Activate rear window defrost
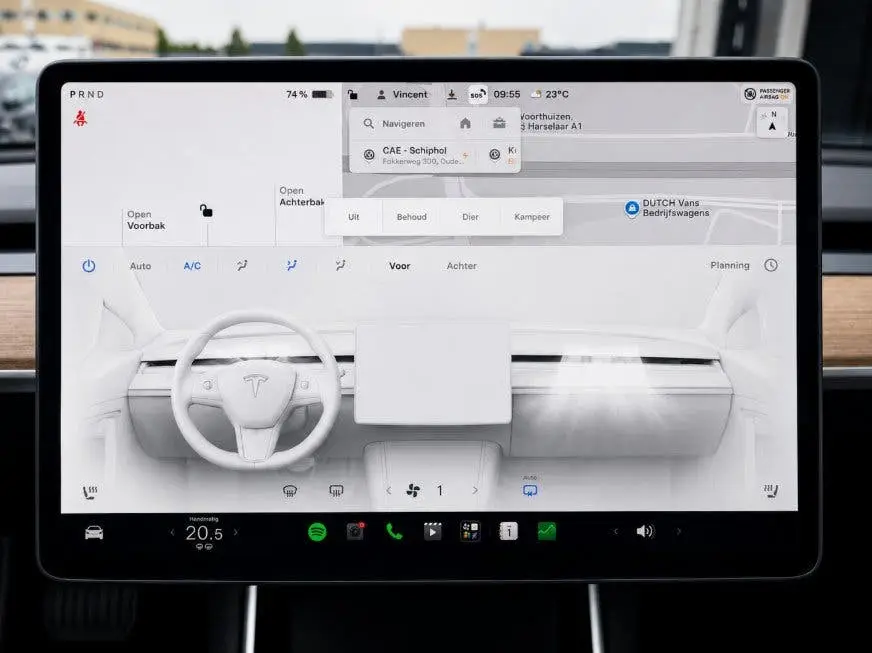 coord(336,491)
